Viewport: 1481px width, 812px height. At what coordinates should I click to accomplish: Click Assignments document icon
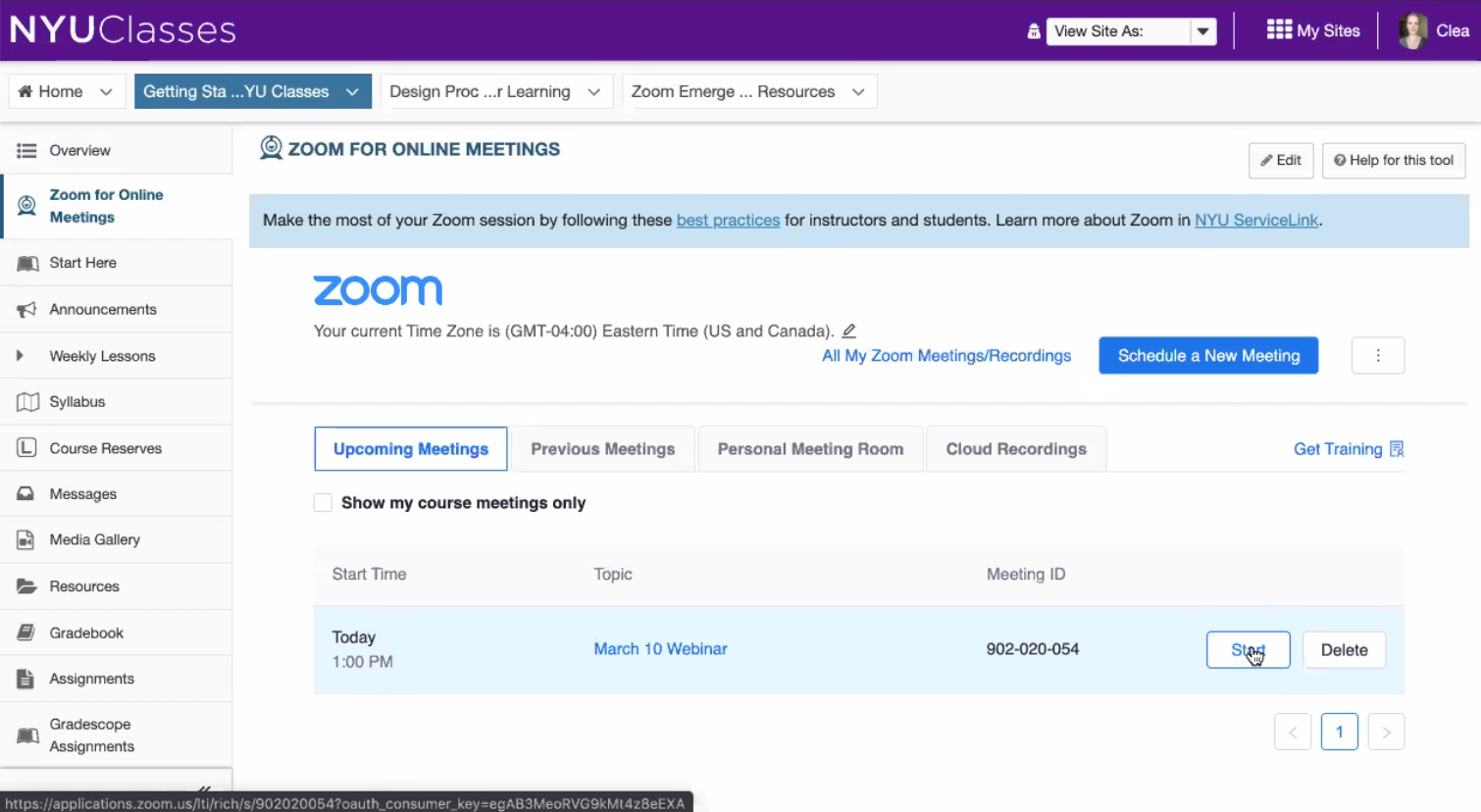[x=26, y=679]
